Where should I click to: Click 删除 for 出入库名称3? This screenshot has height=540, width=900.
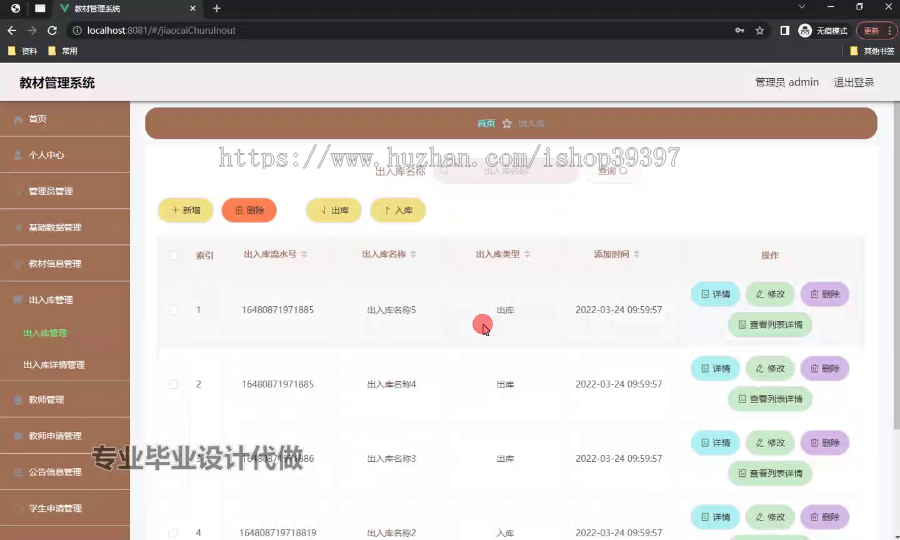tap(825, 442)
